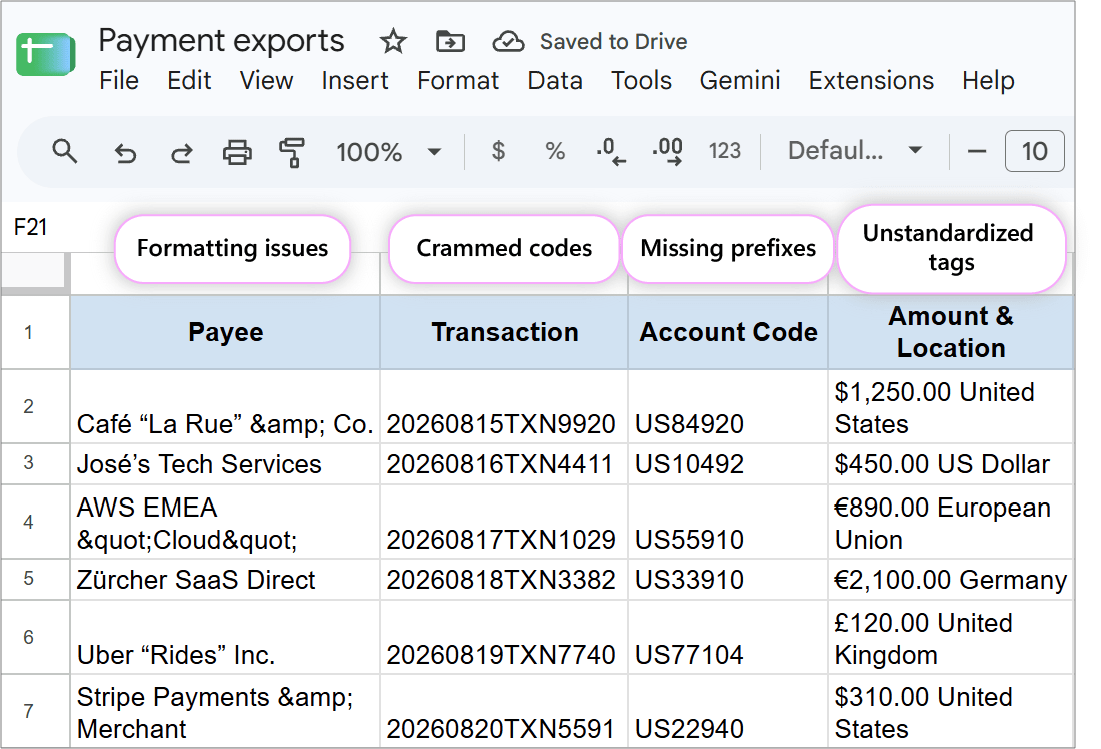Open the Sheets home icon
Screen dimensions: 1101x749
click(x=46, y=54)
